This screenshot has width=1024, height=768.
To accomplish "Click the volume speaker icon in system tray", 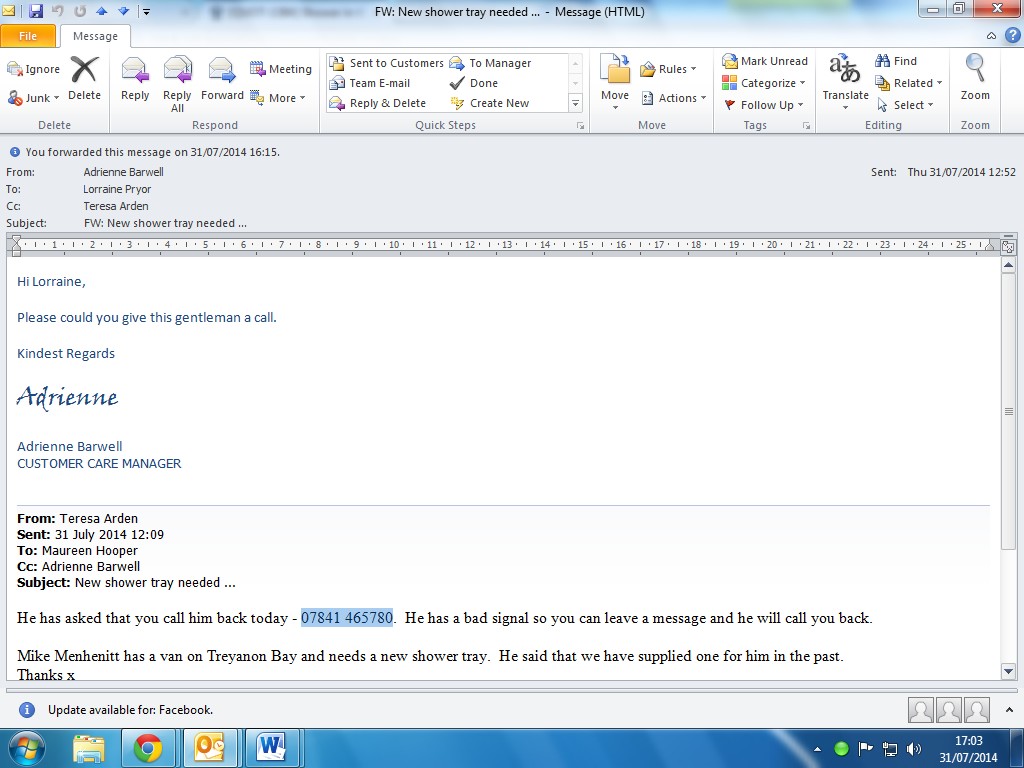I will pyautogui.click(x=914, y=749).
